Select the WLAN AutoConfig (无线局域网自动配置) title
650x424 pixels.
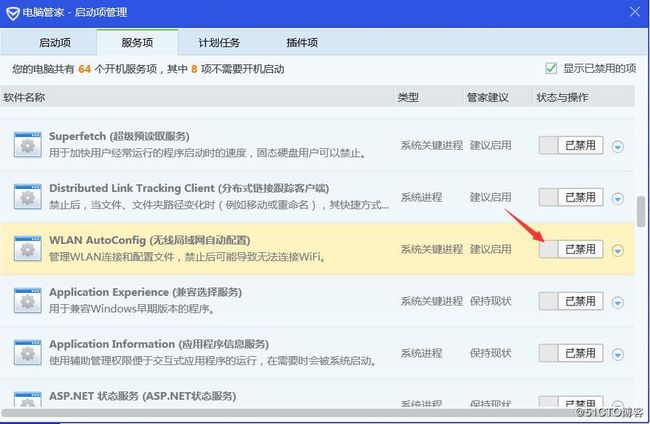[150, 240]
